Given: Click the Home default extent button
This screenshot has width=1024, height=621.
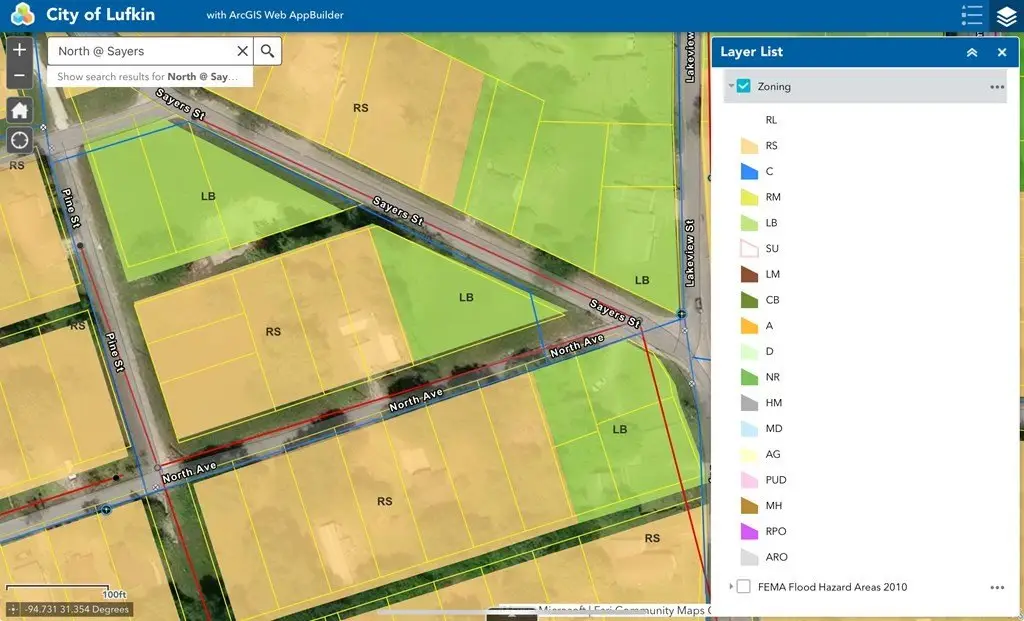Looking at the screenshot, I should point(19,110).
